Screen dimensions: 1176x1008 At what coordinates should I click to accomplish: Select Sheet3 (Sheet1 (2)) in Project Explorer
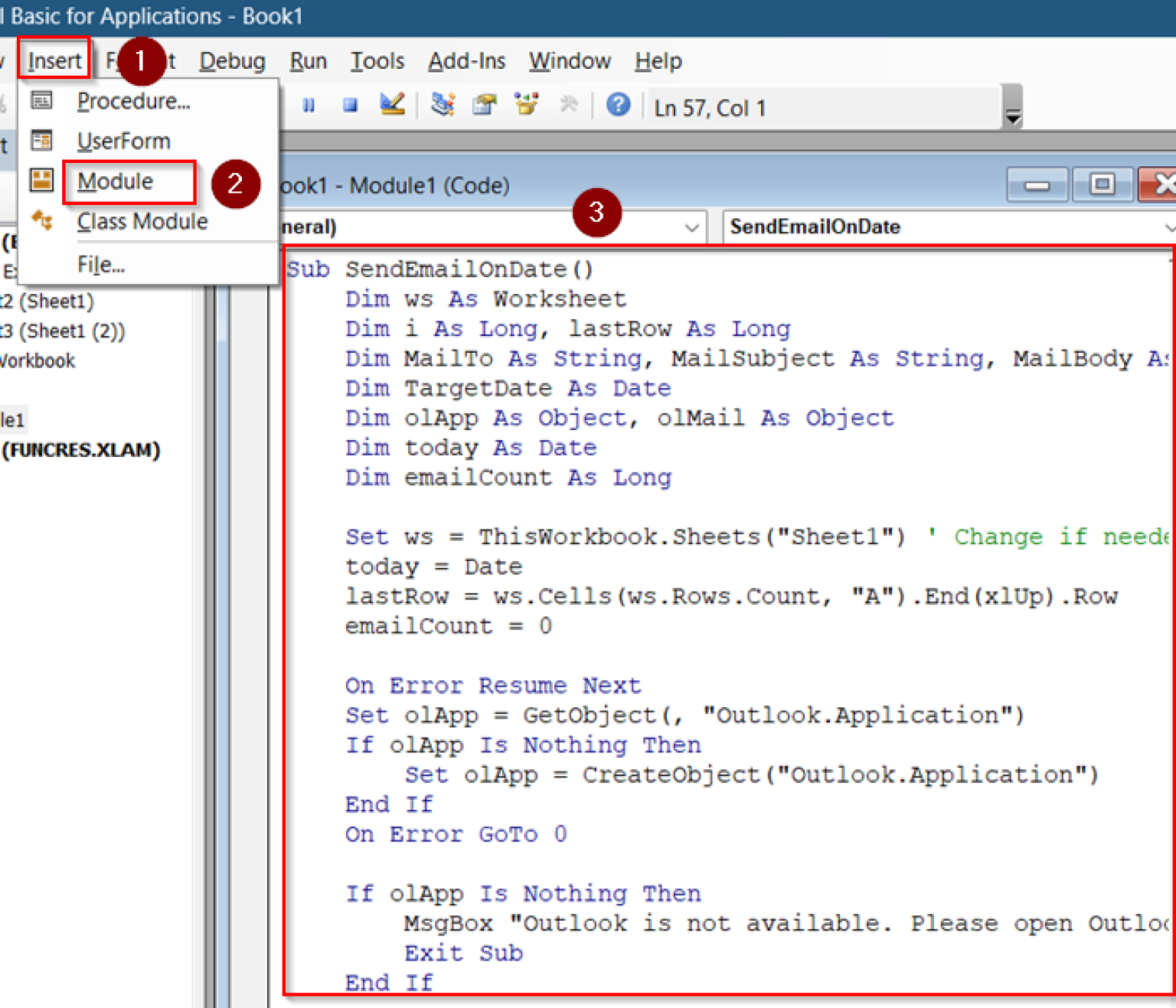(63, 331)
